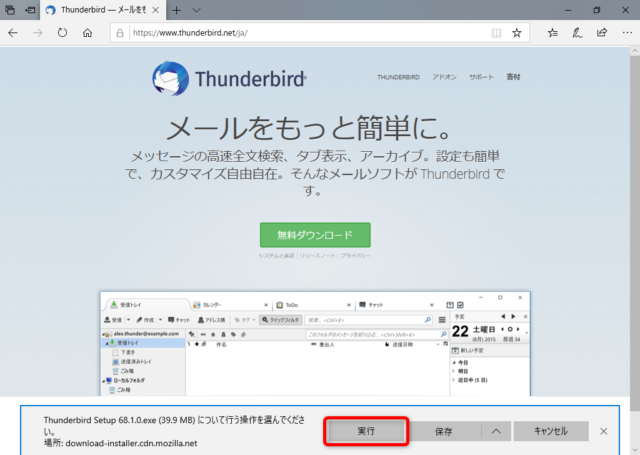Click the add notes pen icon

577,33
